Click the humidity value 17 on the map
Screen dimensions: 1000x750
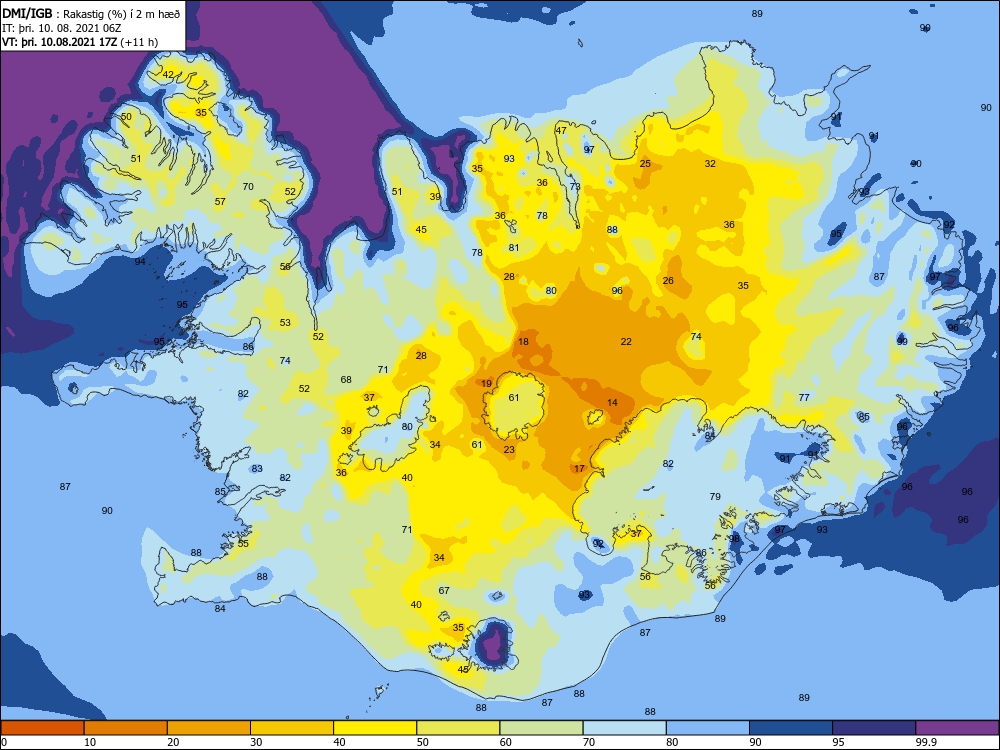click(579, 469)
